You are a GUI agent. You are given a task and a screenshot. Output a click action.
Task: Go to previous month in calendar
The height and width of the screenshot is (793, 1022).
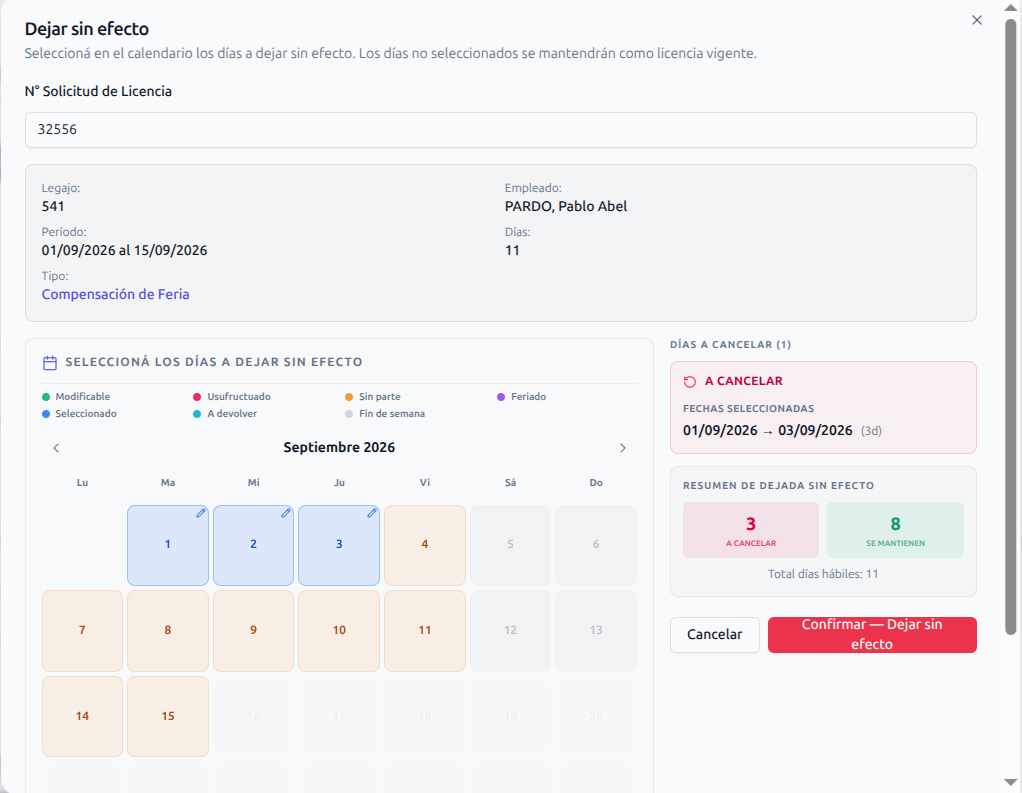(x=56, y=448)
